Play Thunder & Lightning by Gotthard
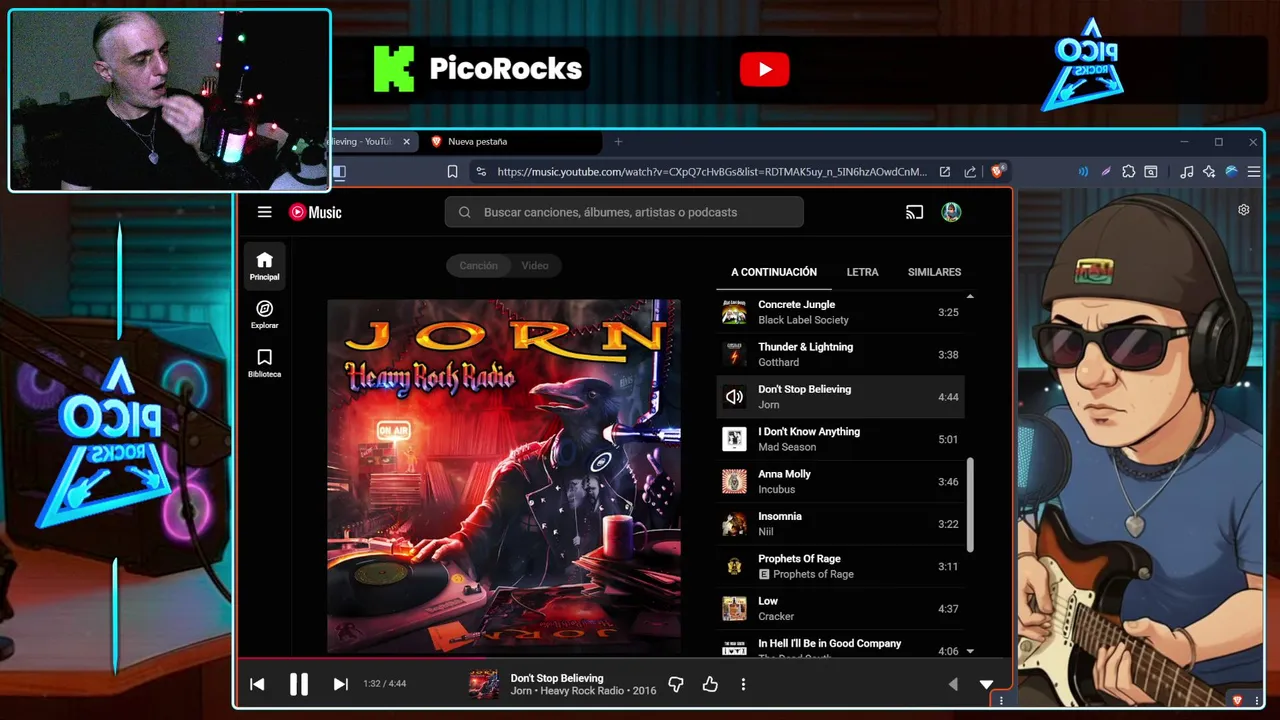 [x=840, y=354]
